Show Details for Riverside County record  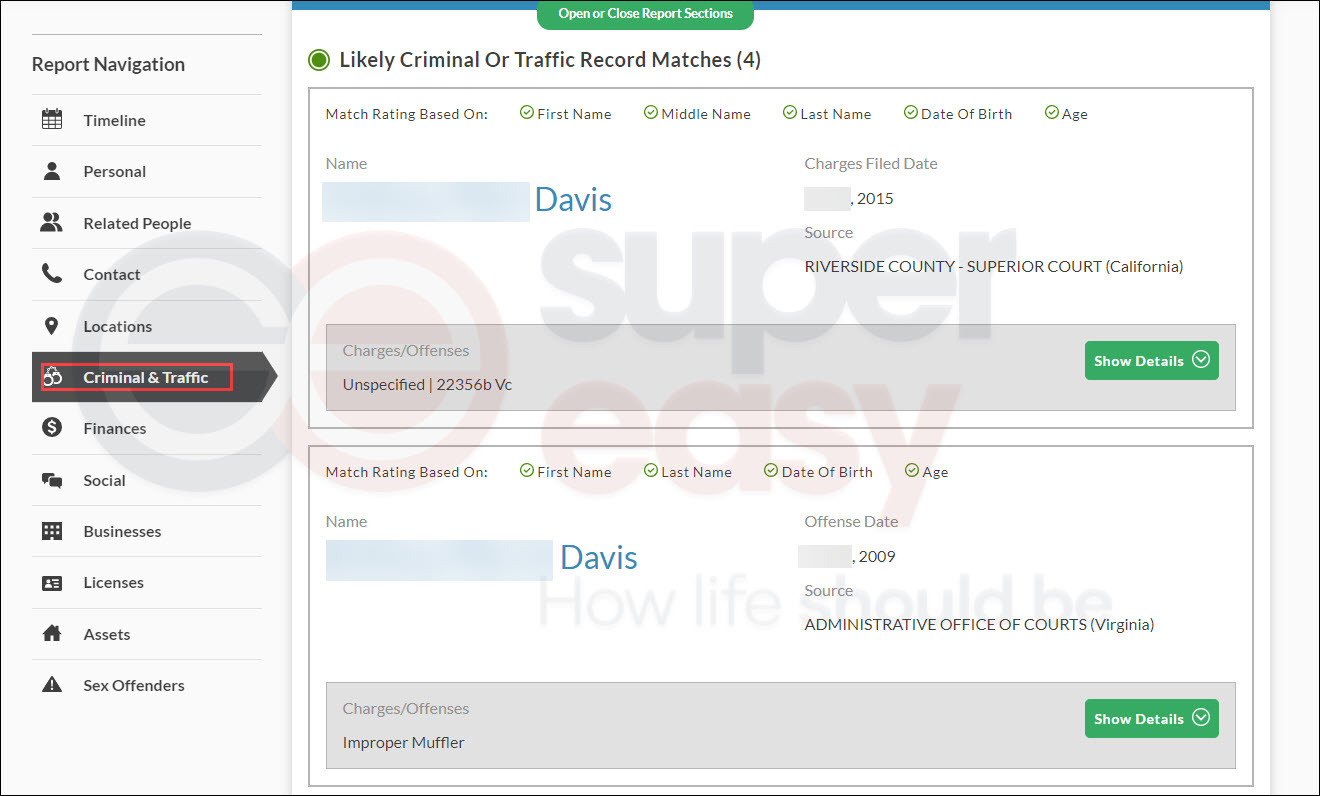pyautogui.click(x=1151, y=360)
